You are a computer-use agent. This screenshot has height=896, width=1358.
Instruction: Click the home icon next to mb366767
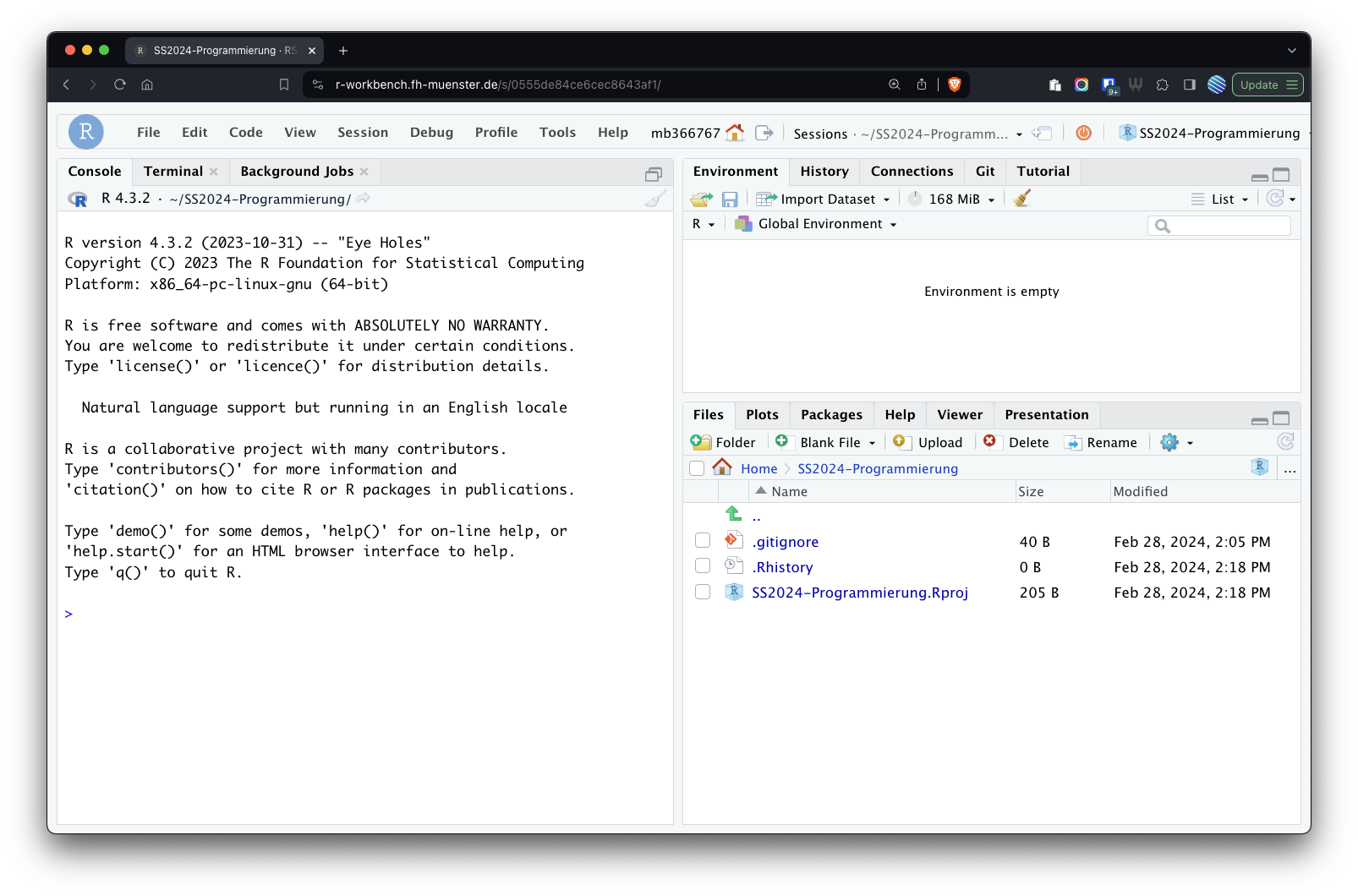pyautogui.click(x=735, y=133)
